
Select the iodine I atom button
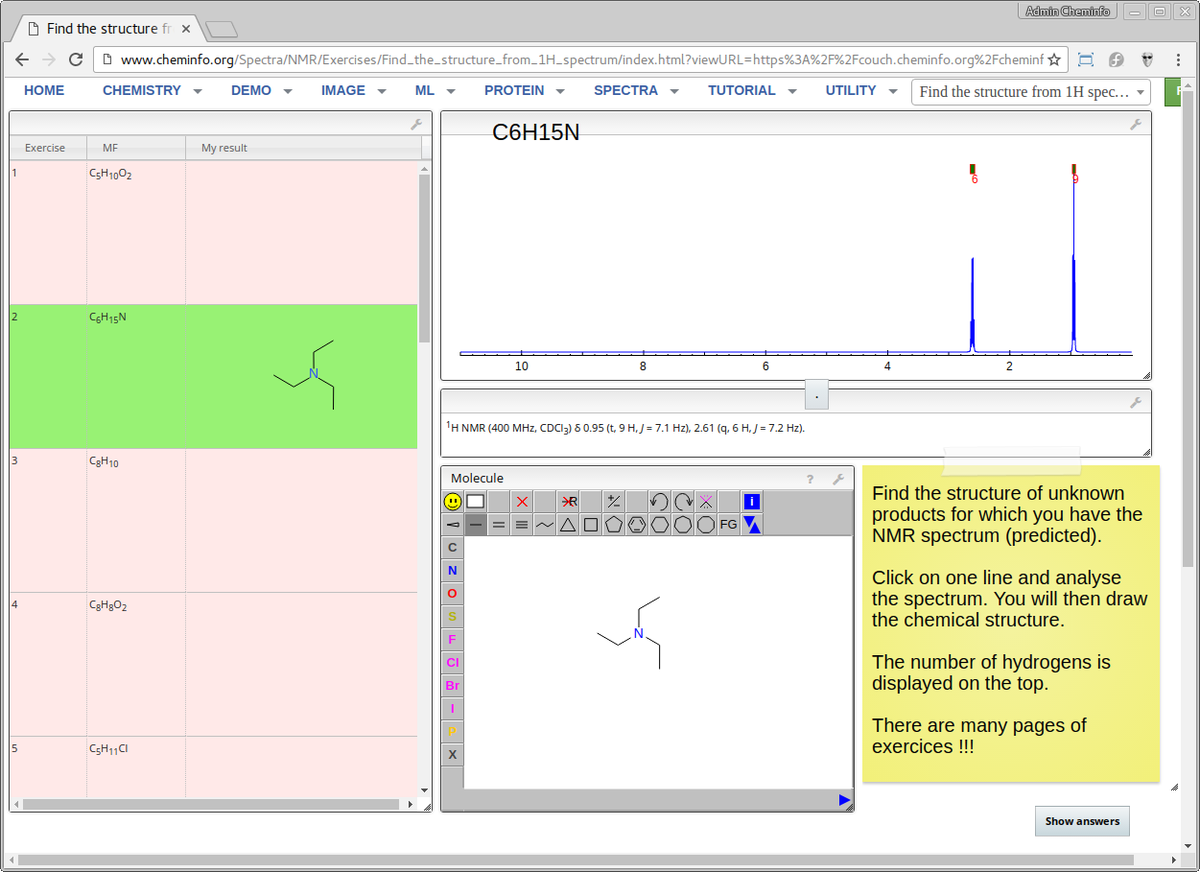tap(453, 708)
